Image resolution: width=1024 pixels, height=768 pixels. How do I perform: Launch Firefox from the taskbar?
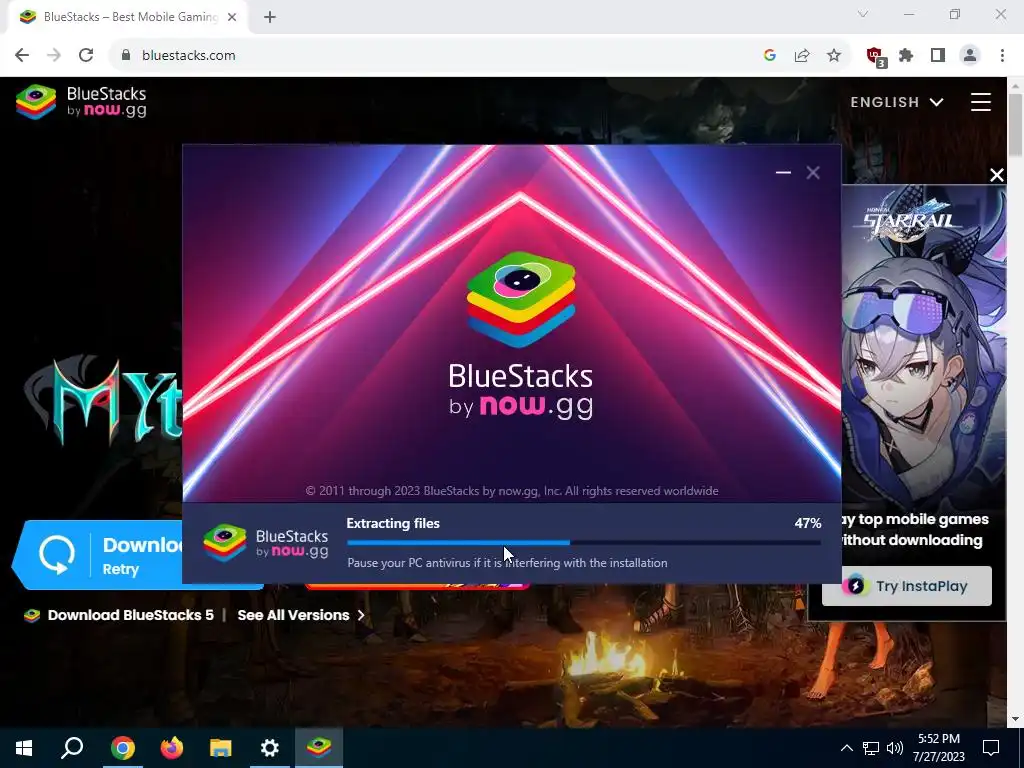(171, 748)
